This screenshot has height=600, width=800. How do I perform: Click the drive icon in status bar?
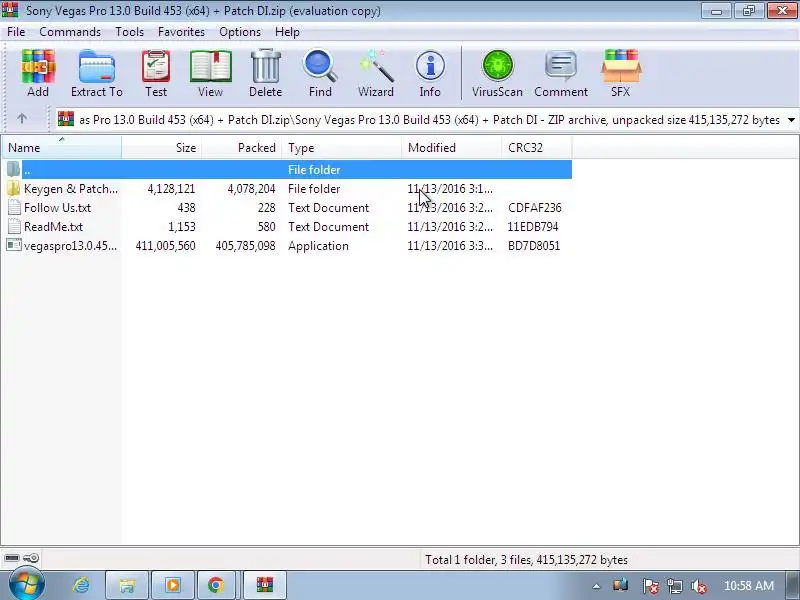[12, 558]
